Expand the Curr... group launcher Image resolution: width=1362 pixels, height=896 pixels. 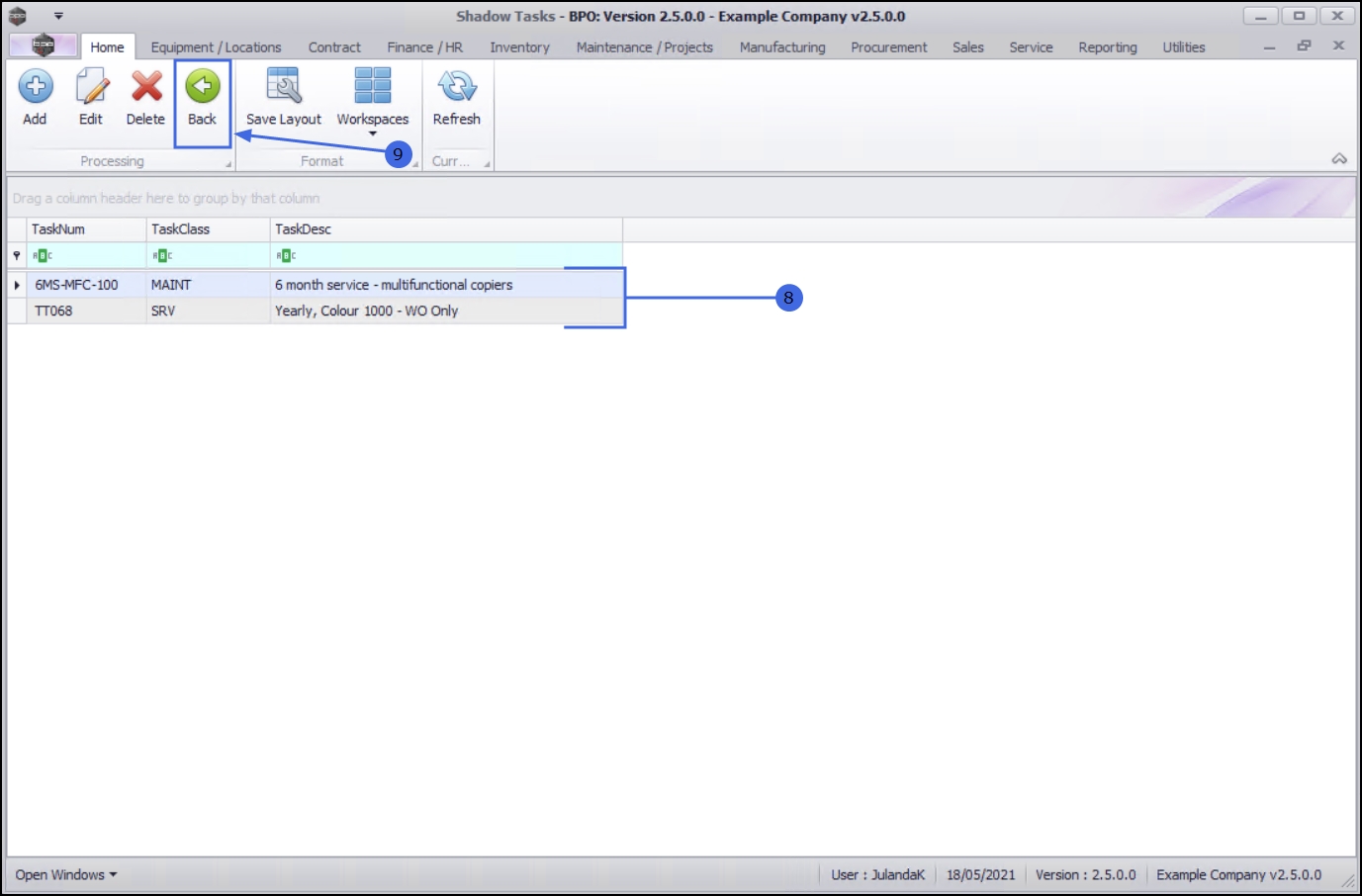coord(487,164)
